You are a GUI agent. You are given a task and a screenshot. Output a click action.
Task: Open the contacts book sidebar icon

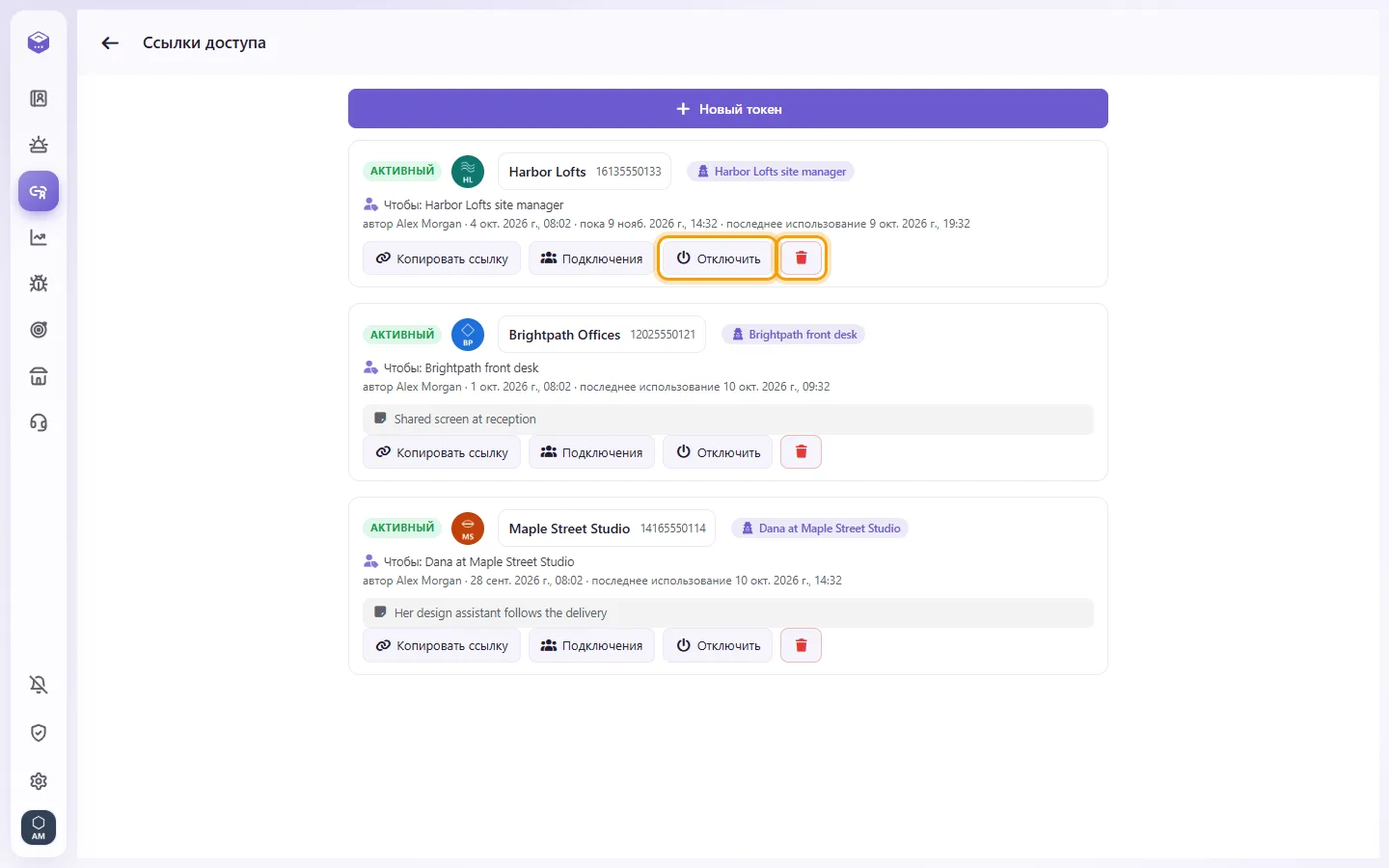click(x=39, y=98)
